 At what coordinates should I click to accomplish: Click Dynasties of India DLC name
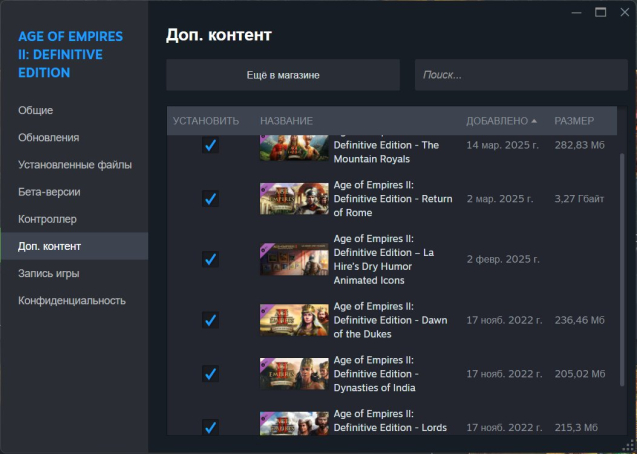[x=376, y=374]
